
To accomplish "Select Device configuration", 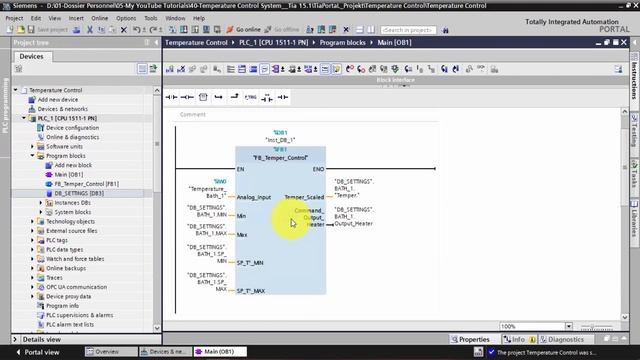I will point(72,128).
